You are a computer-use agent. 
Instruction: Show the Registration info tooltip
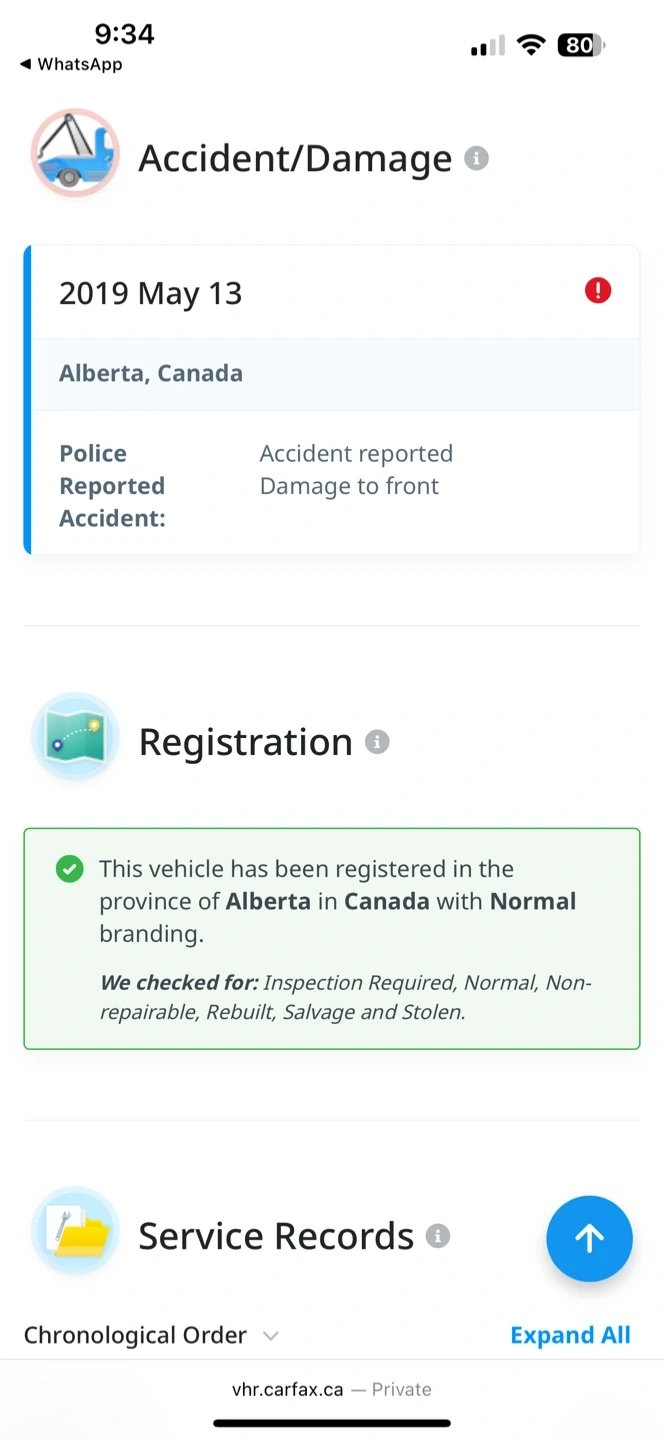377,742
